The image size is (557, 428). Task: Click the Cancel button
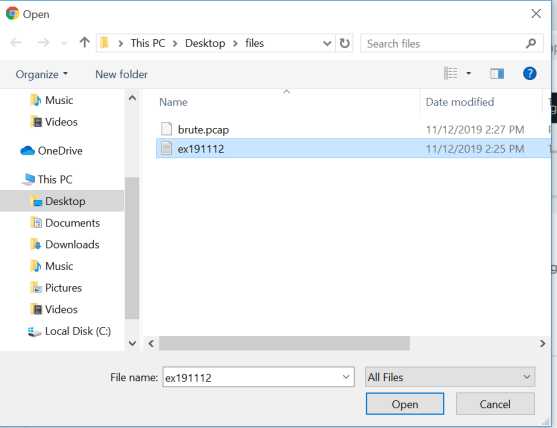pyautogui.click(x=495, y=404)
